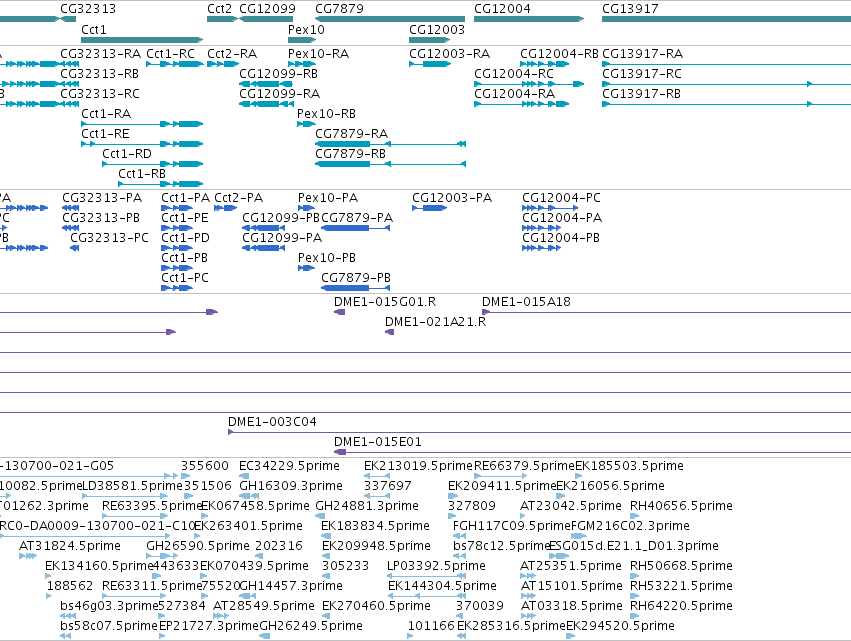Click transcript CG32313-RA
Image resolution: width=851 pixels, height=641 pixels.
click(100, 54)
